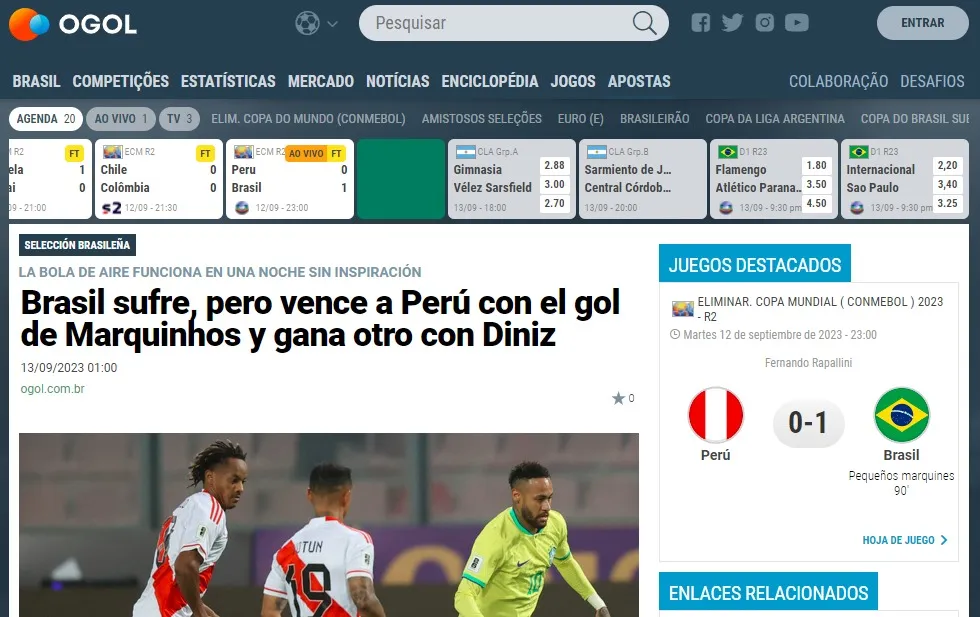Viewport: 980px width, 617px height.
Task: Select the AGENDA 20 filter pill
Action: click(x=46, y=119)
